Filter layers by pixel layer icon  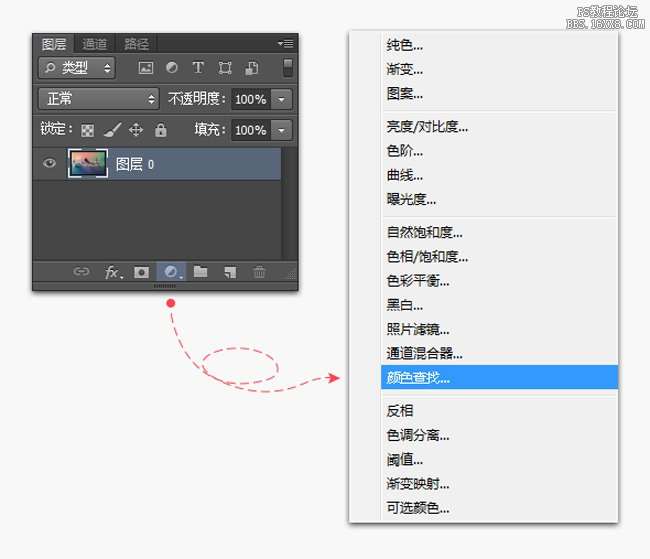[x=146, y=68]
